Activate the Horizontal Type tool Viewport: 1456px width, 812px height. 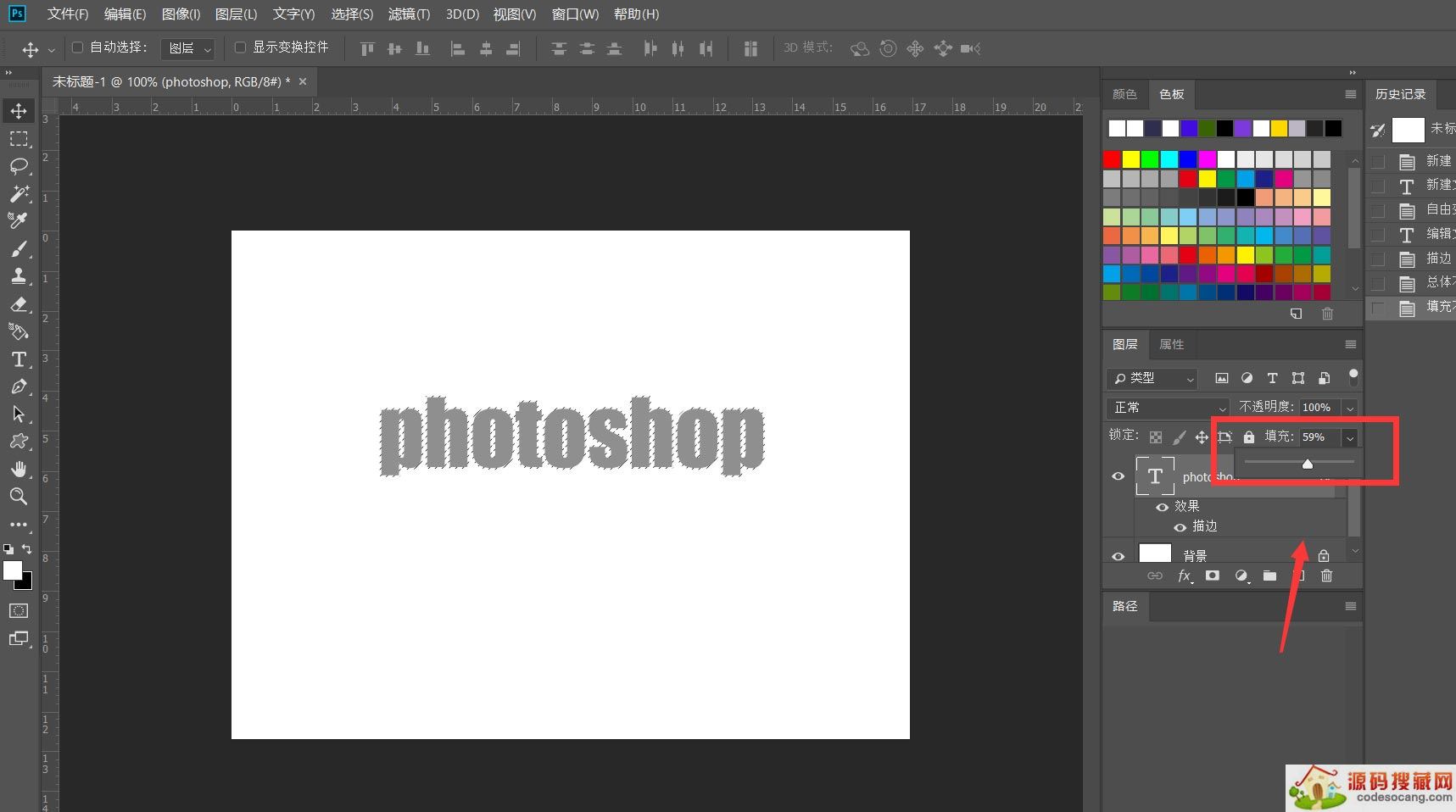pyautogui.click(x=19, y=359)
